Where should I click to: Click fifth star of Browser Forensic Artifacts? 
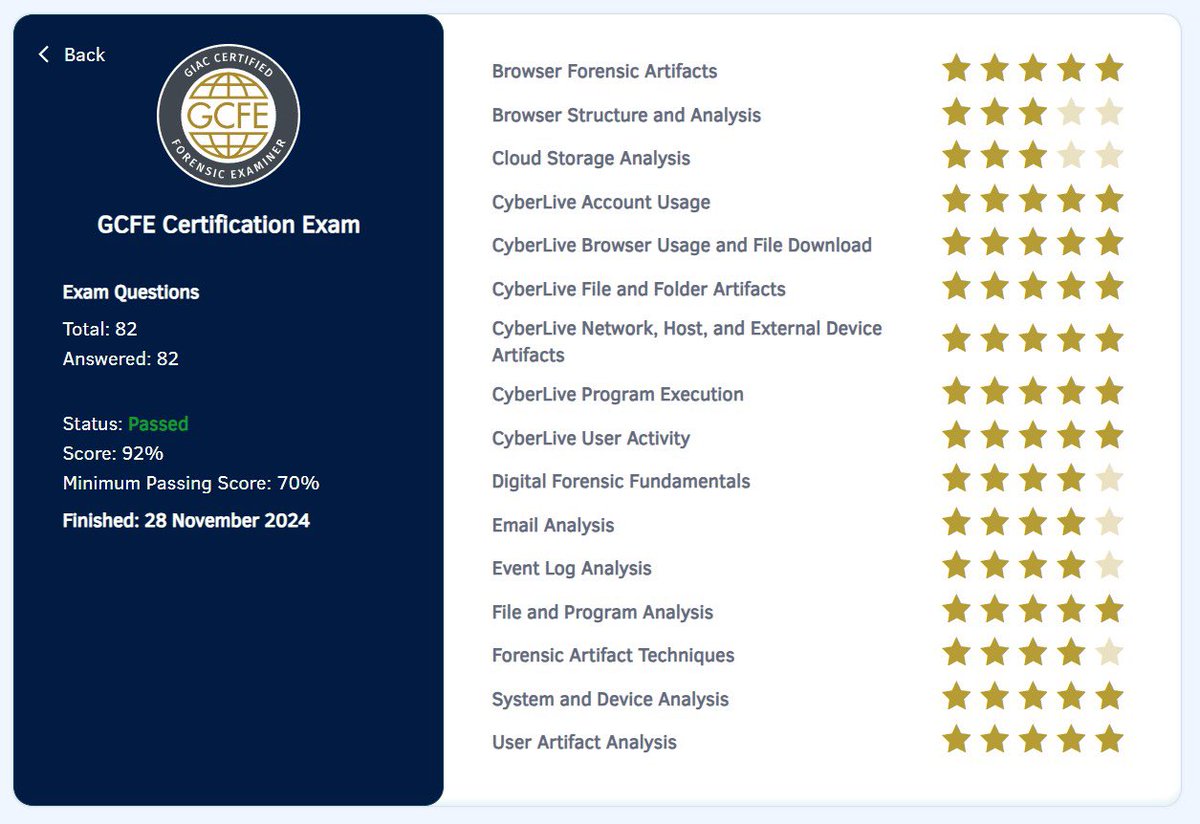(1109, 69)
